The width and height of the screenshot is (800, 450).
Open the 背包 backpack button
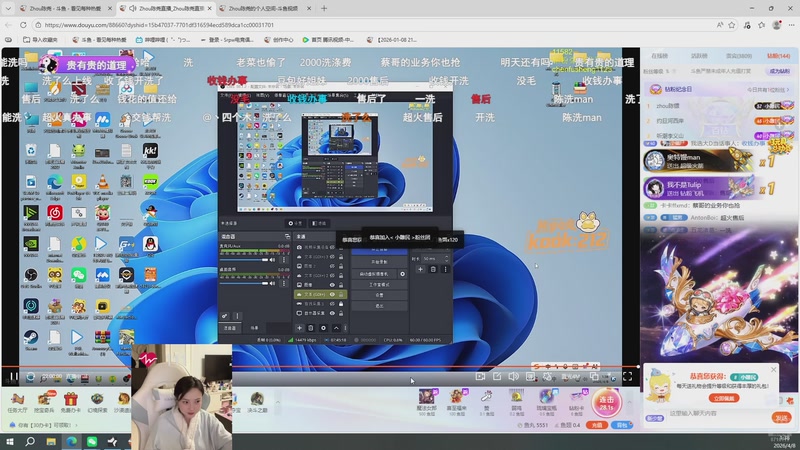click(621, 425)
